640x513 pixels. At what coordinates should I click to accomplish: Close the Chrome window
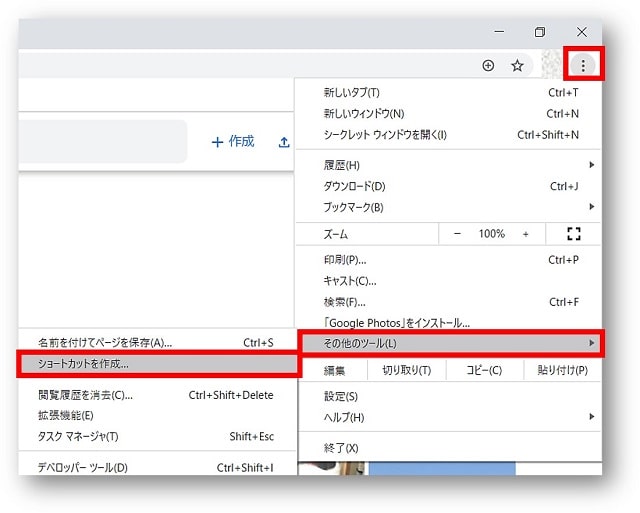[582, 32]
